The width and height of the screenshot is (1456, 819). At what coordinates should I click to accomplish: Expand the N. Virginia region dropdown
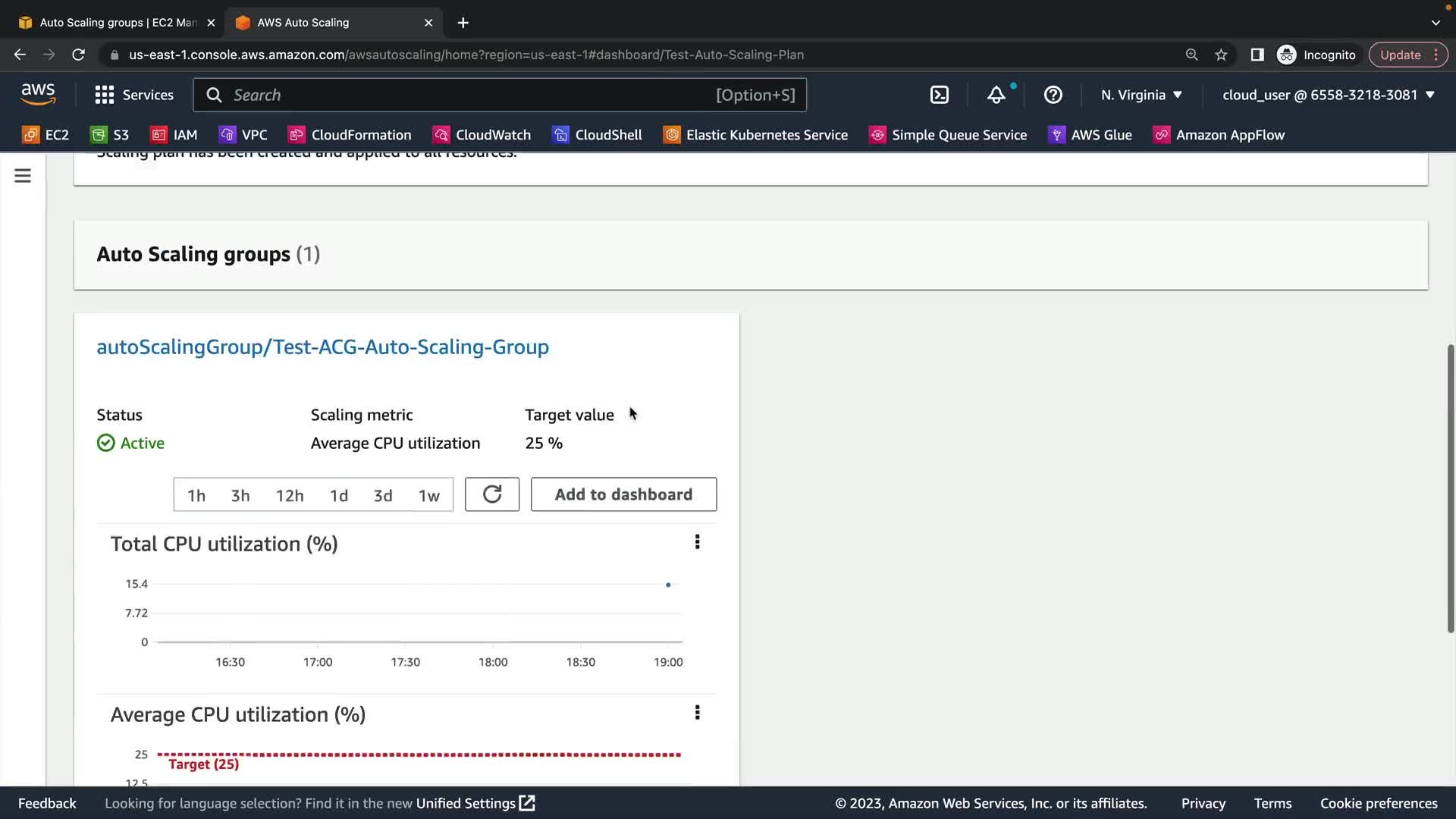pos(1141,95)
